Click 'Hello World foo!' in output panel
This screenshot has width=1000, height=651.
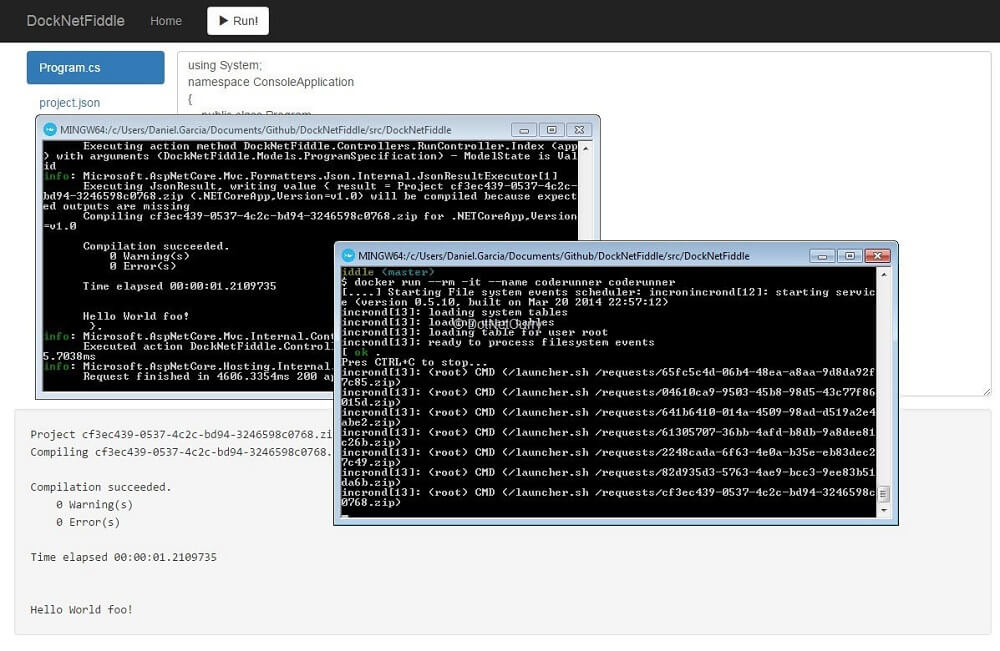coord(81,610)
